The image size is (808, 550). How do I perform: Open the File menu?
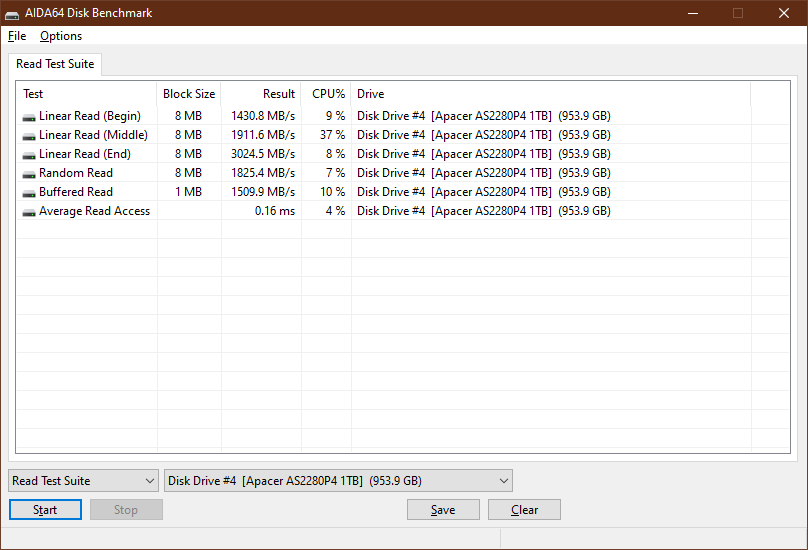(17, 36)
